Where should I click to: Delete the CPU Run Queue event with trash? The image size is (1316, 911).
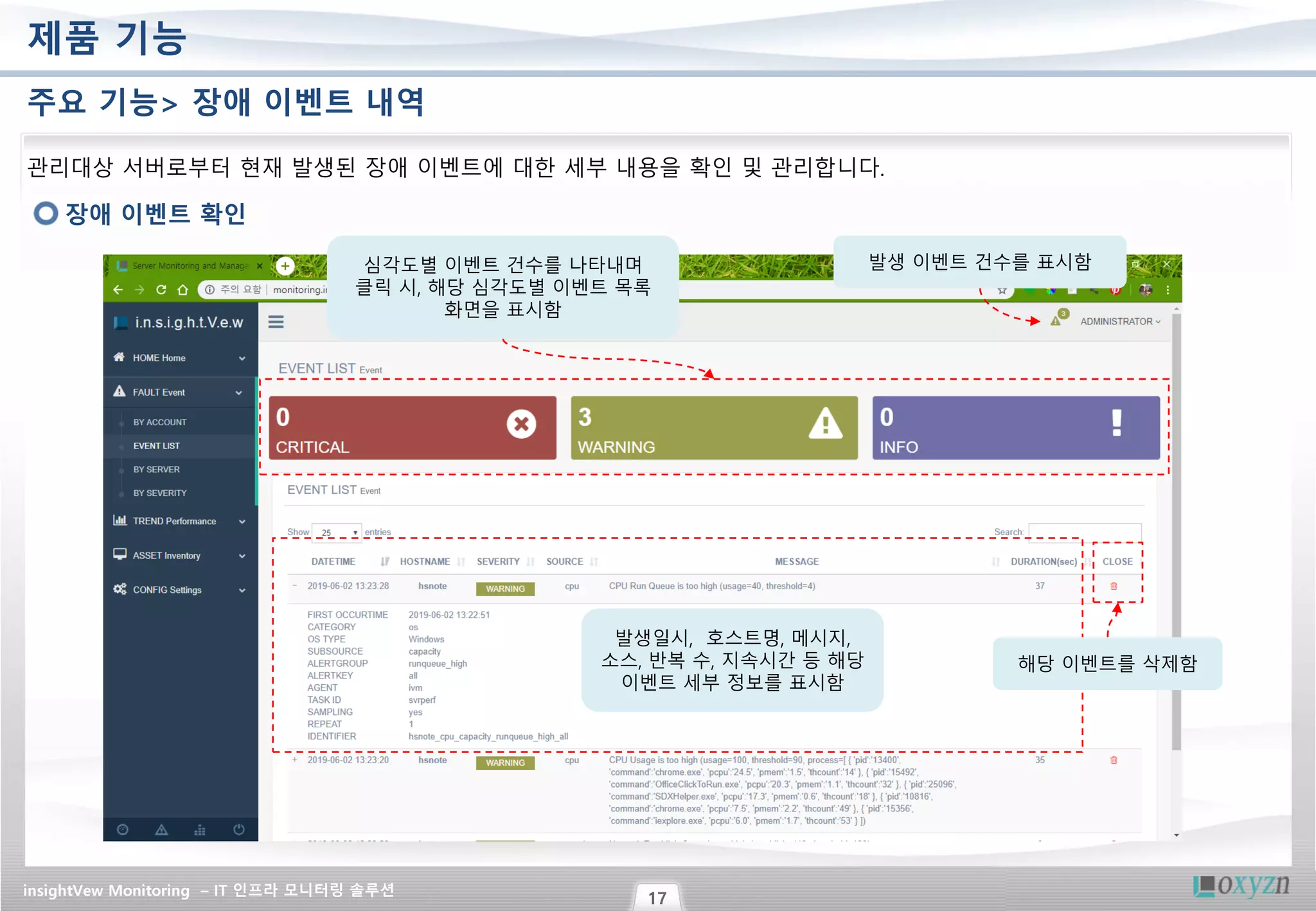[x=1114, y=586]
